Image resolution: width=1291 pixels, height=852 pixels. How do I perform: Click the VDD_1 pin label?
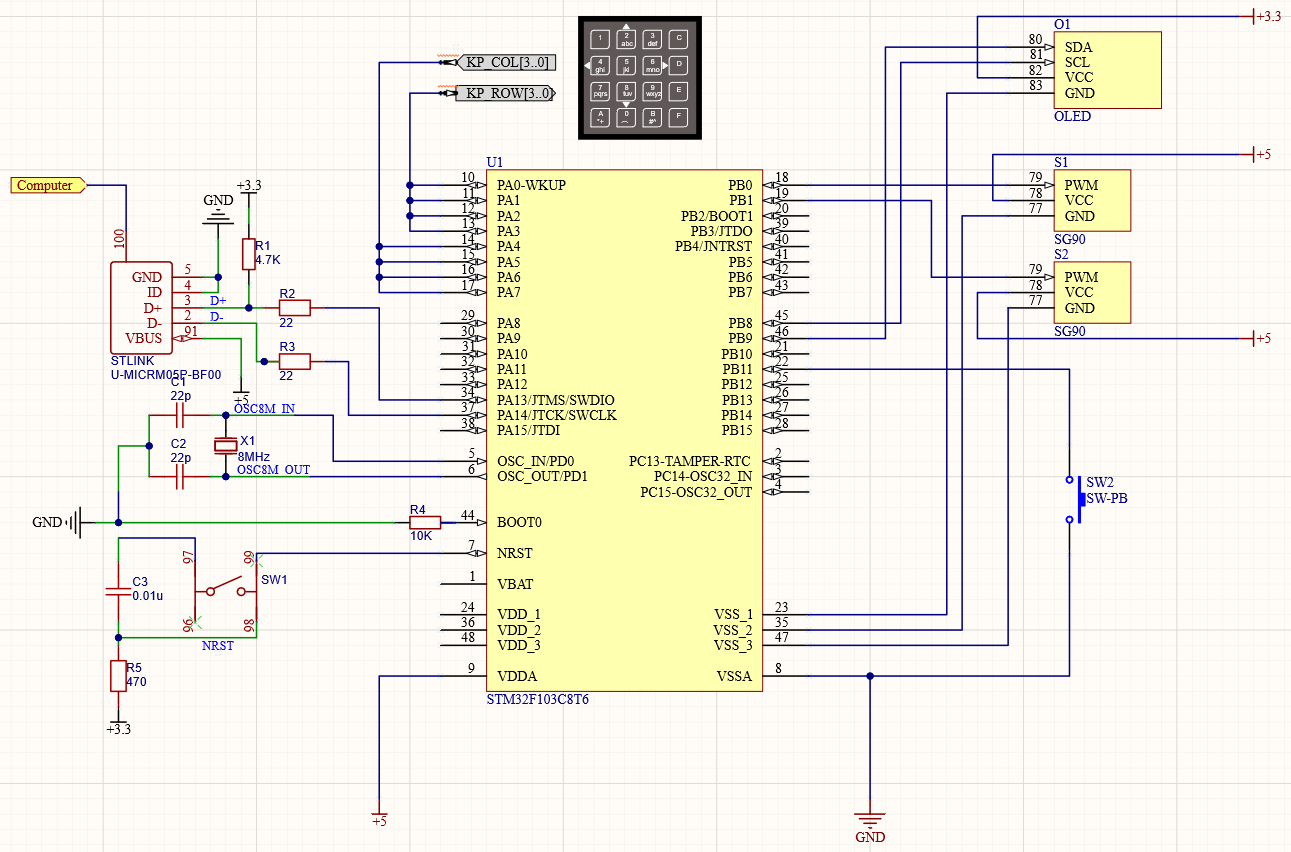click(x=519, y=615)
